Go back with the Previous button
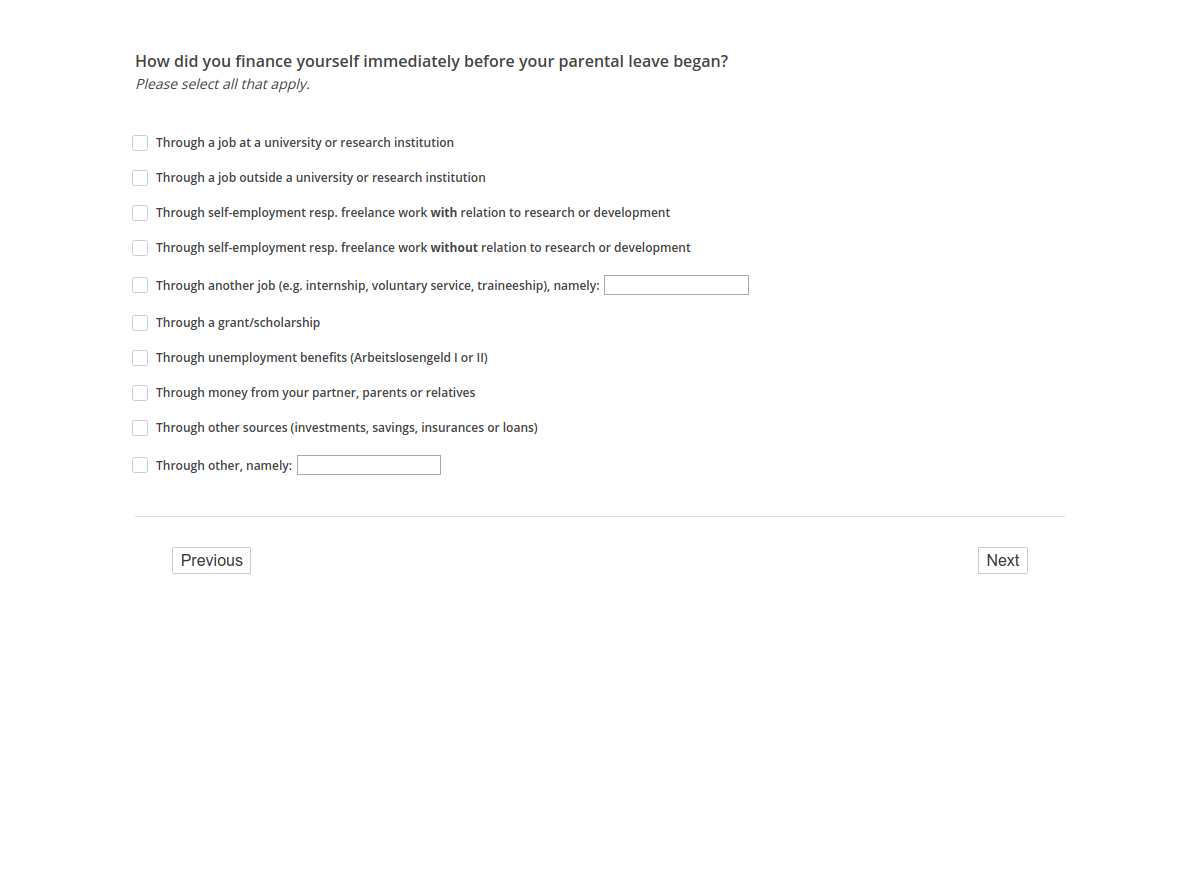This screenshot has height=882, width=1200. tap(211, 560)
